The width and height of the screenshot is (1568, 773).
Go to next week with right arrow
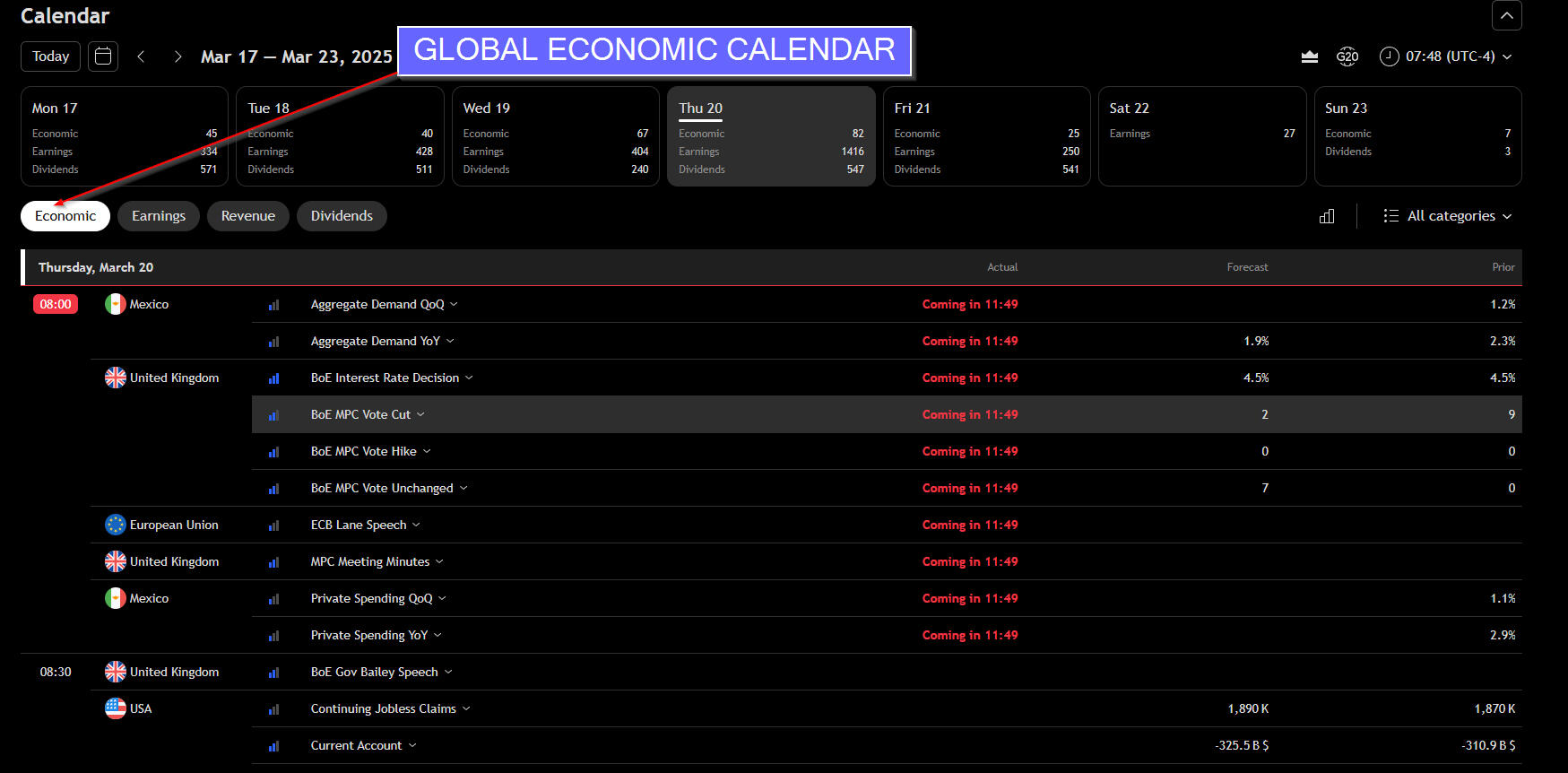coord(178,56)
